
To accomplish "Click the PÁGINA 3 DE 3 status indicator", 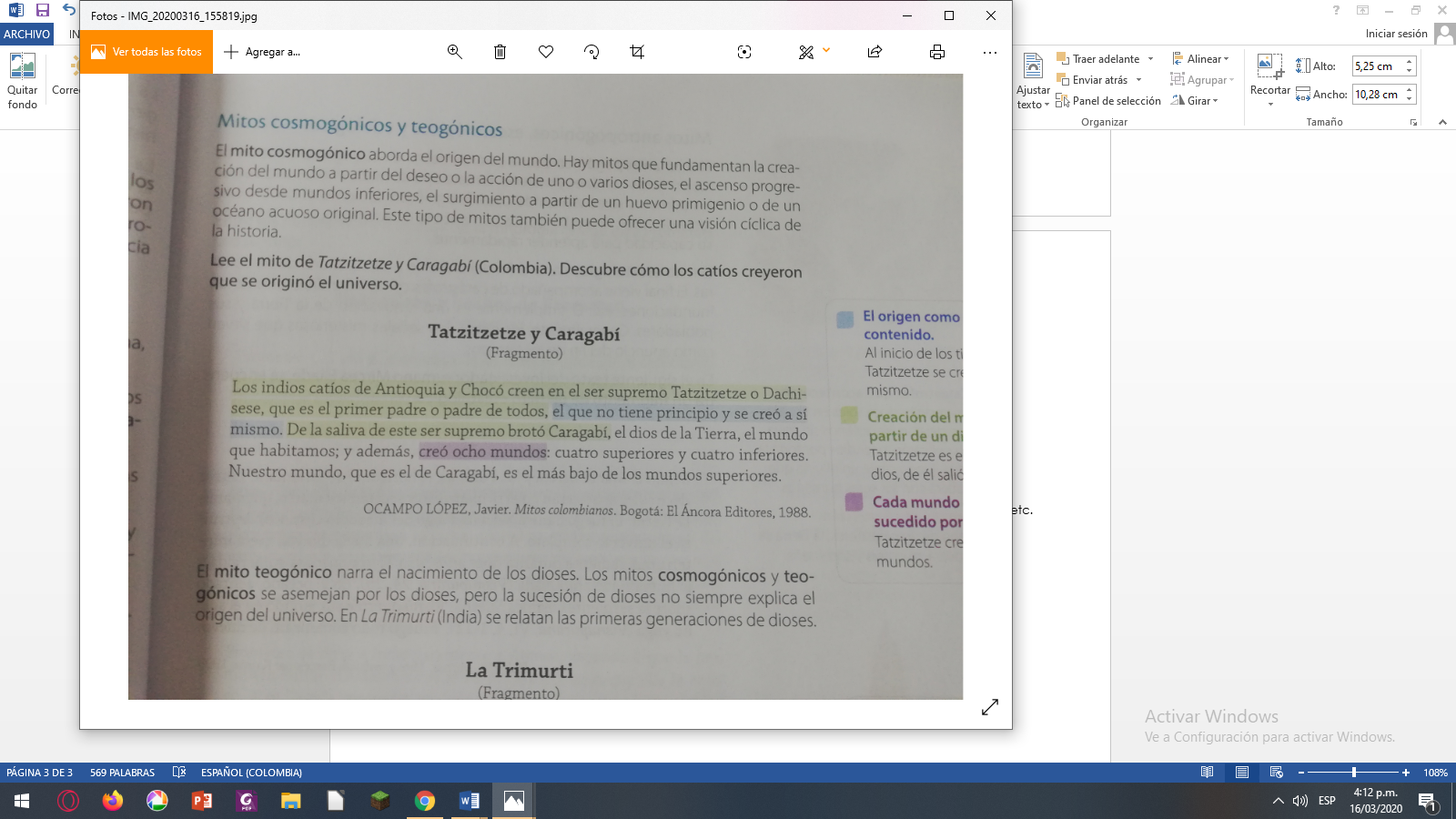I will point(39,773).
